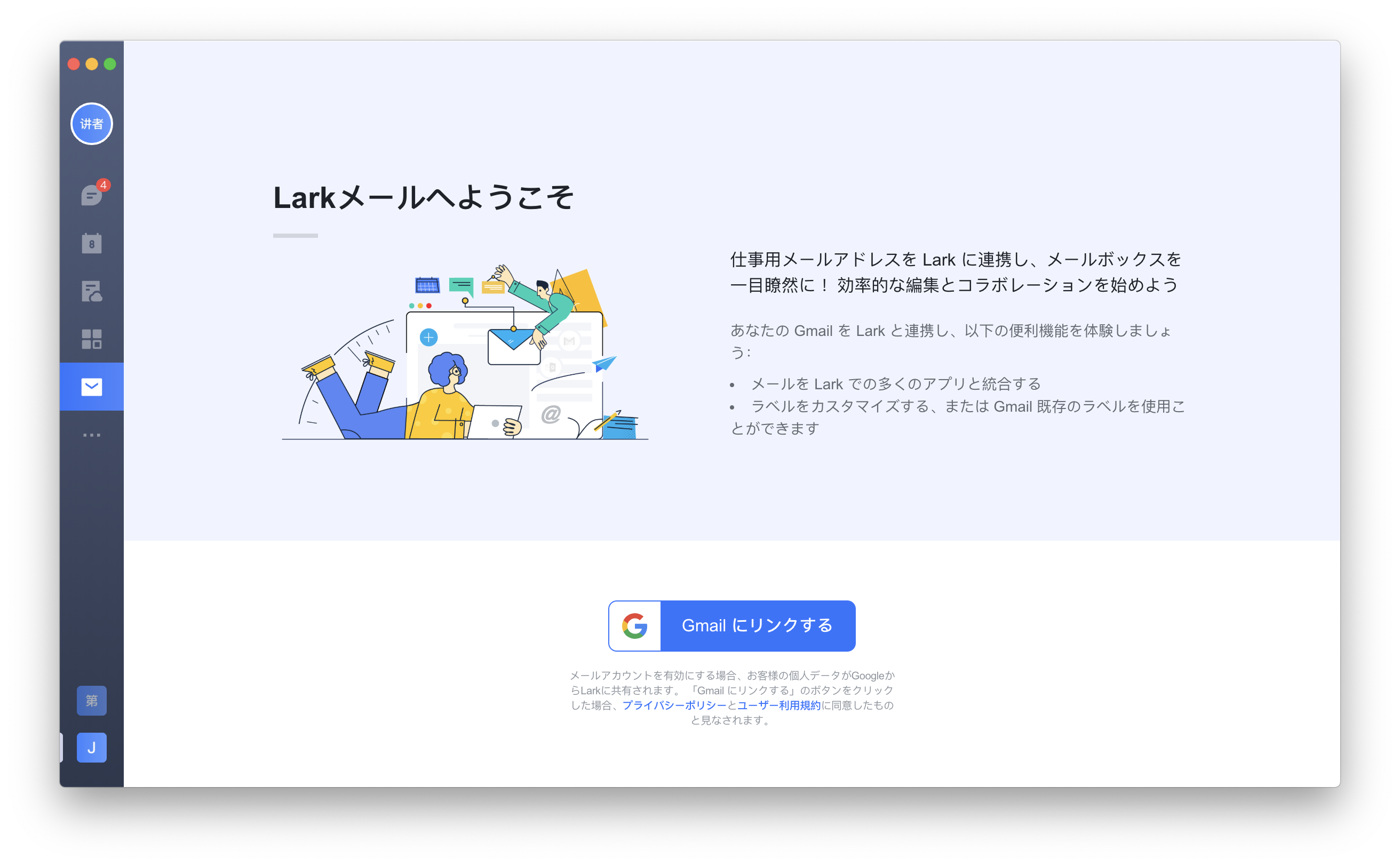Open the 讲者 profile avatar

coord(92,124)
